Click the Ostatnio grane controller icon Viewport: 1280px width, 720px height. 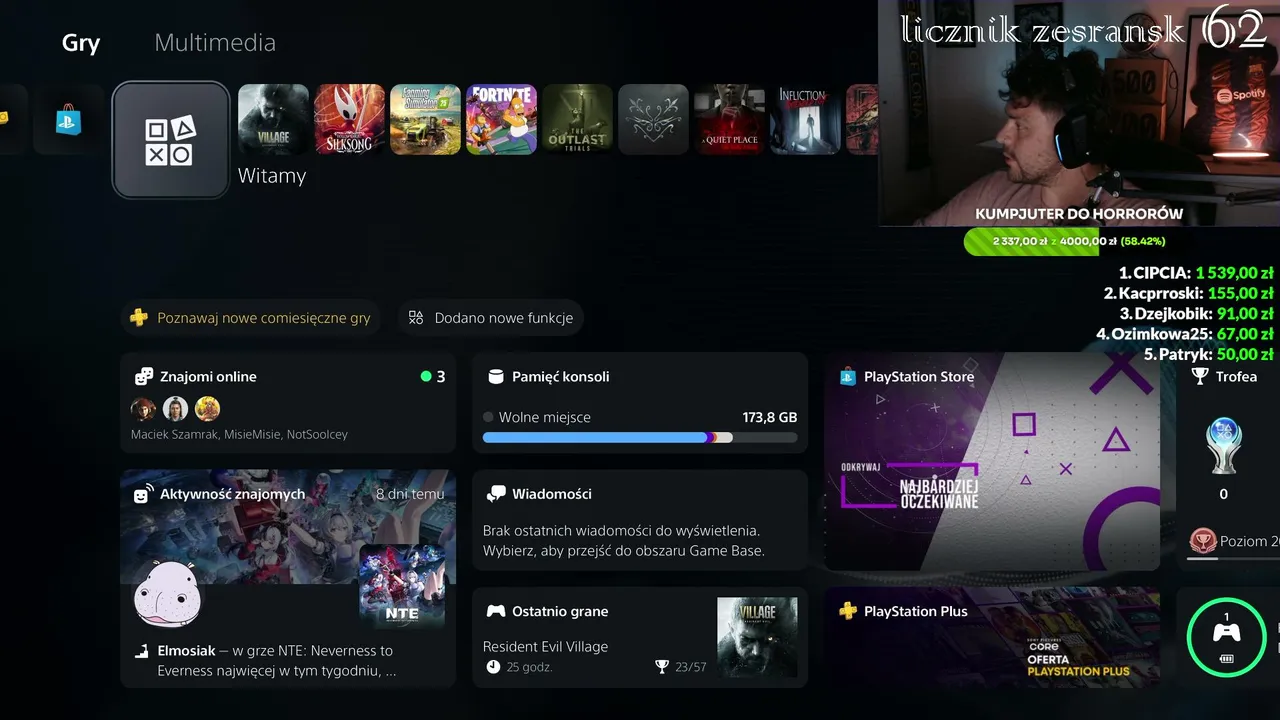click(x=496, y=611)
